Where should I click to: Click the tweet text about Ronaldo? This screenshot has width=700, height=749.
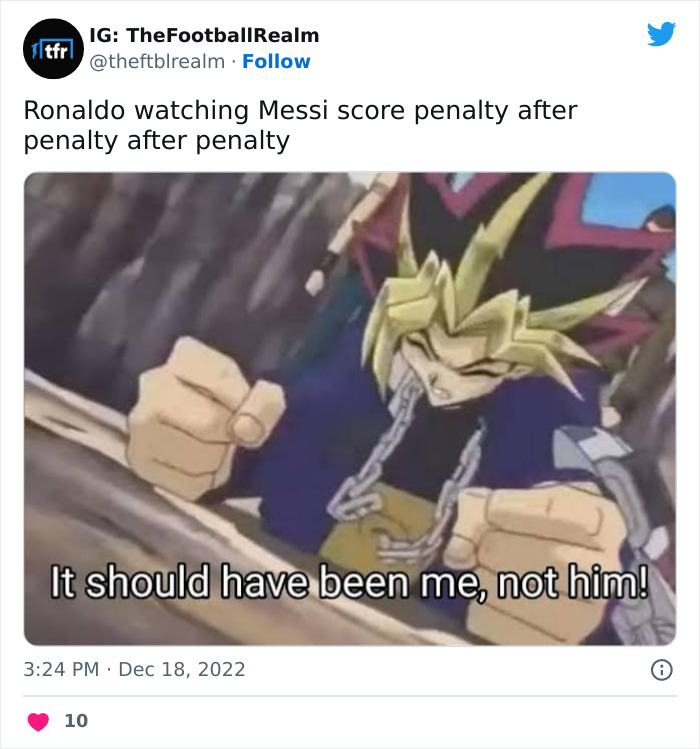(x=300, y=125)
